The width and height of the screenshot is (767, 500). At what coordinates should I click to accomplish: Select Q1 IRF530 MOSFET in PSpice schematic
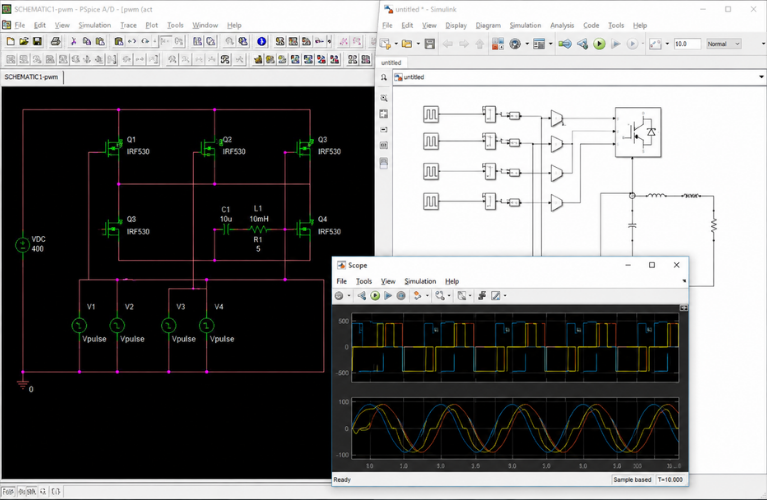tap(114, 146)
